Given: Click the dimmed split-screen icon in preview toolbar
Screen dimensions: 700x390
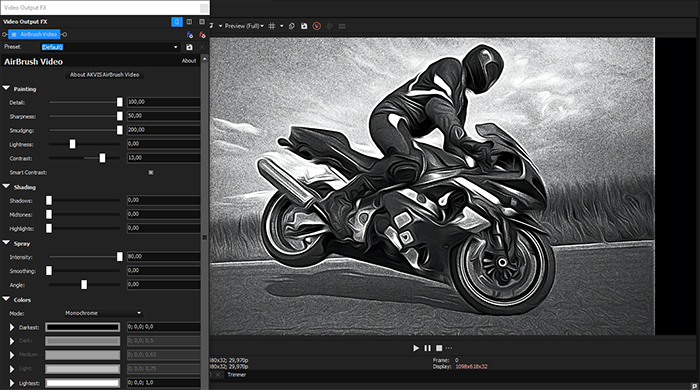Looking at the screenshot, I should (329, 26).
